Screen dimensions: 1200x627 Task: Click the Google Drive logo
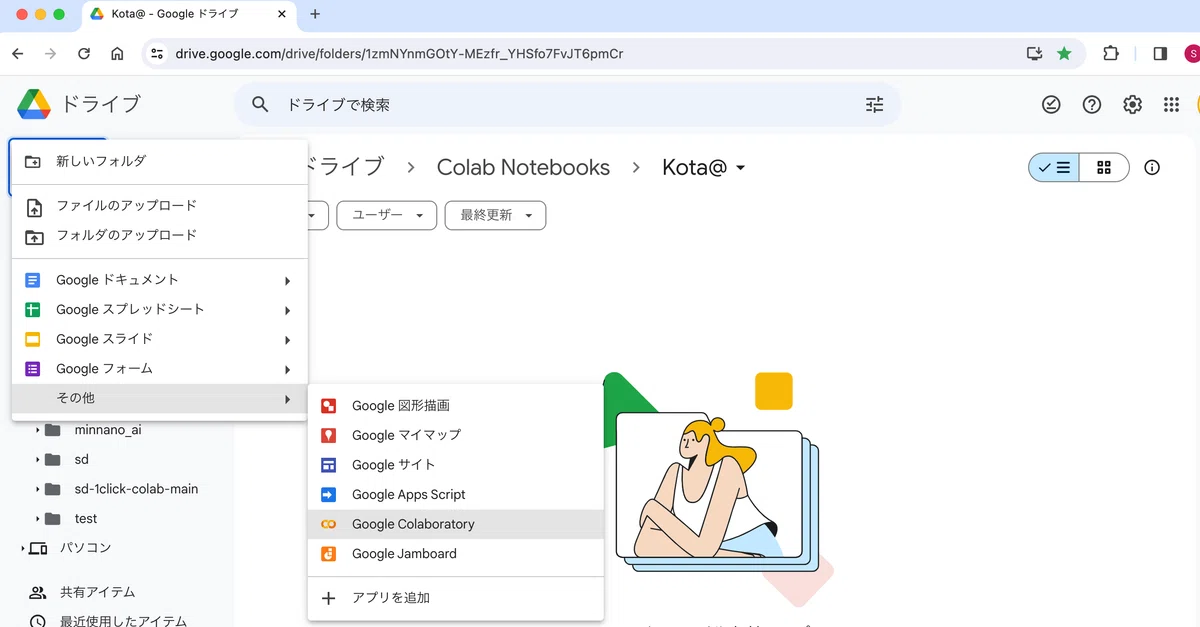33,104
